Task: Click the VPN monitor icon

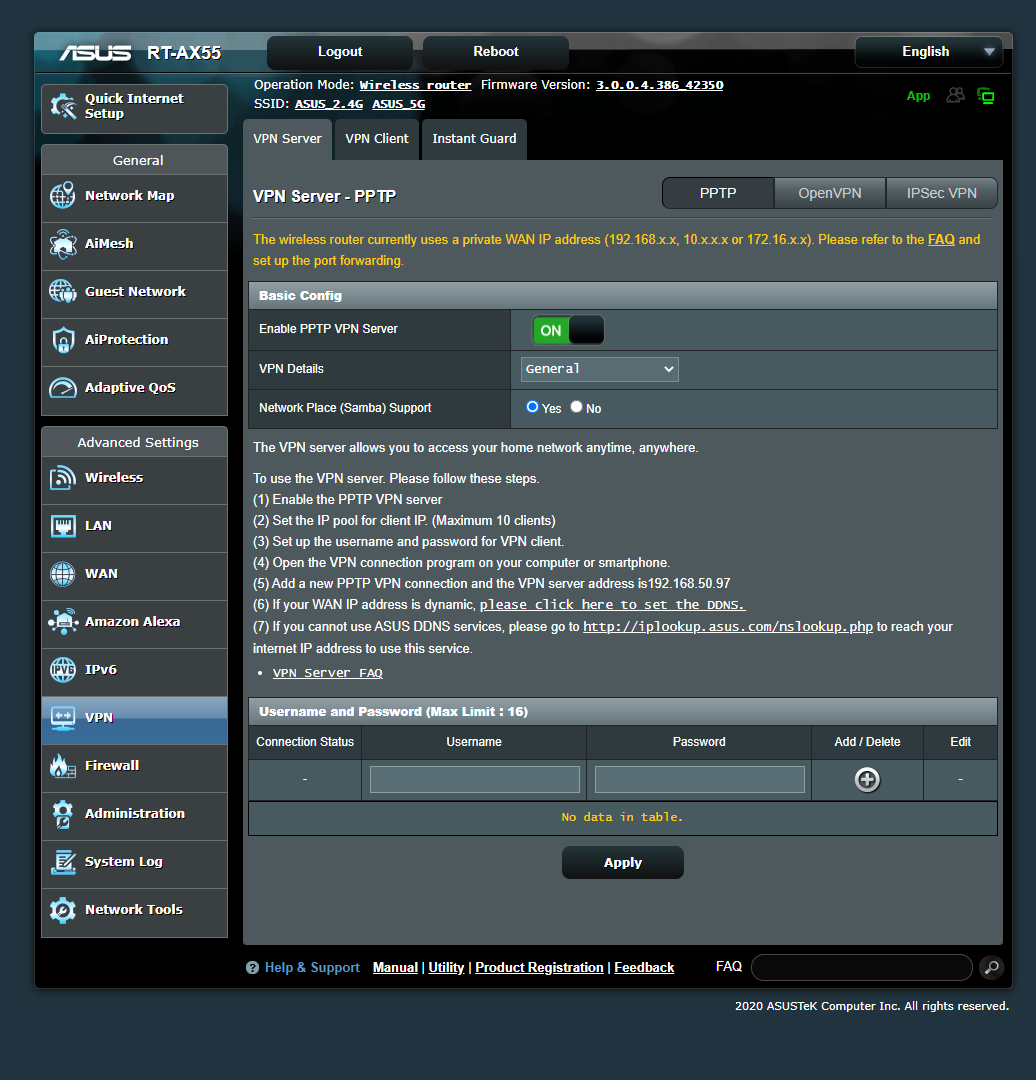Action: pyautogui.click(x=63, y=718)
